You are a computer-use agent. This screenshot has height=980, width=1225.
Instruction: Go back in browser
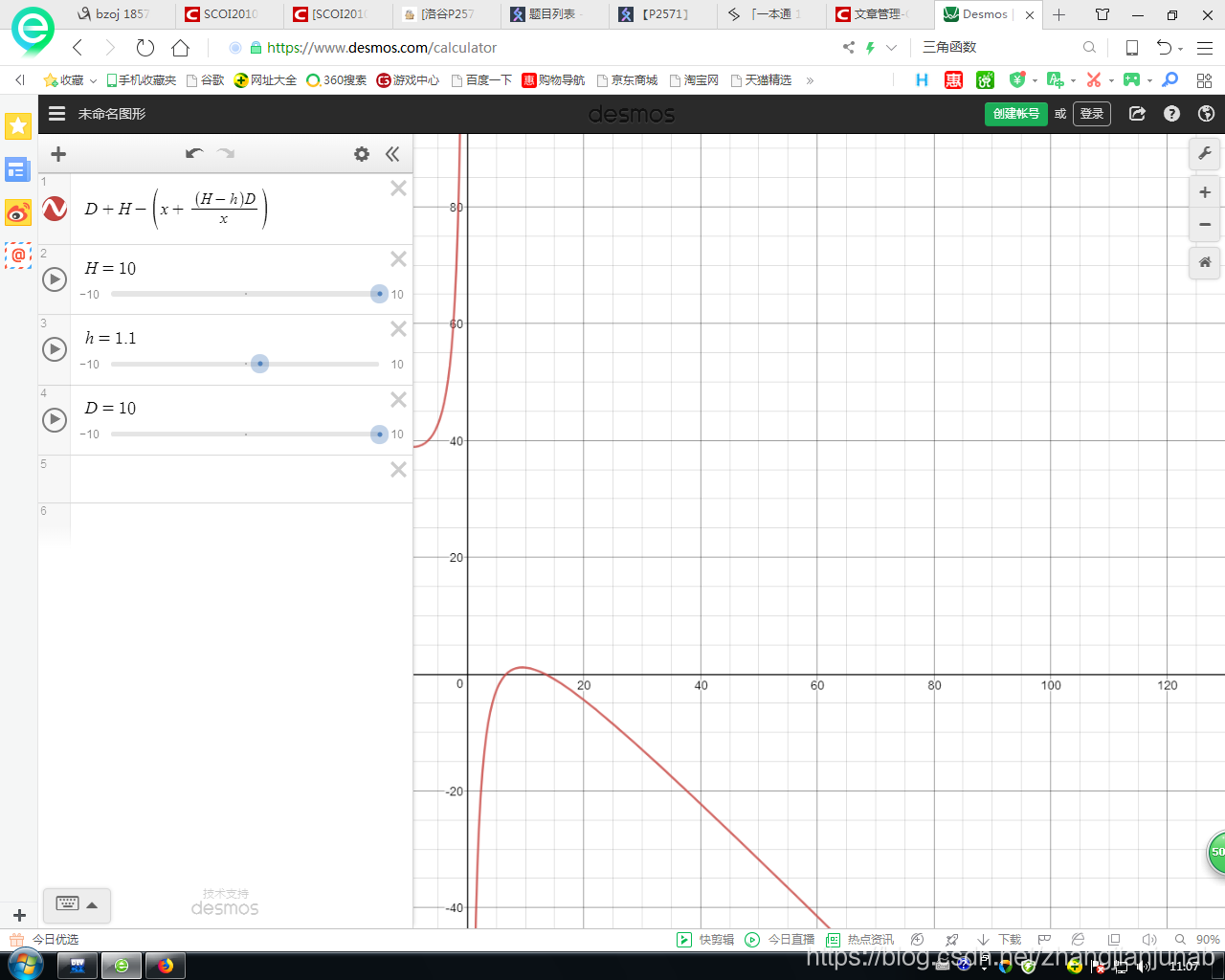[x=78, y=48]
